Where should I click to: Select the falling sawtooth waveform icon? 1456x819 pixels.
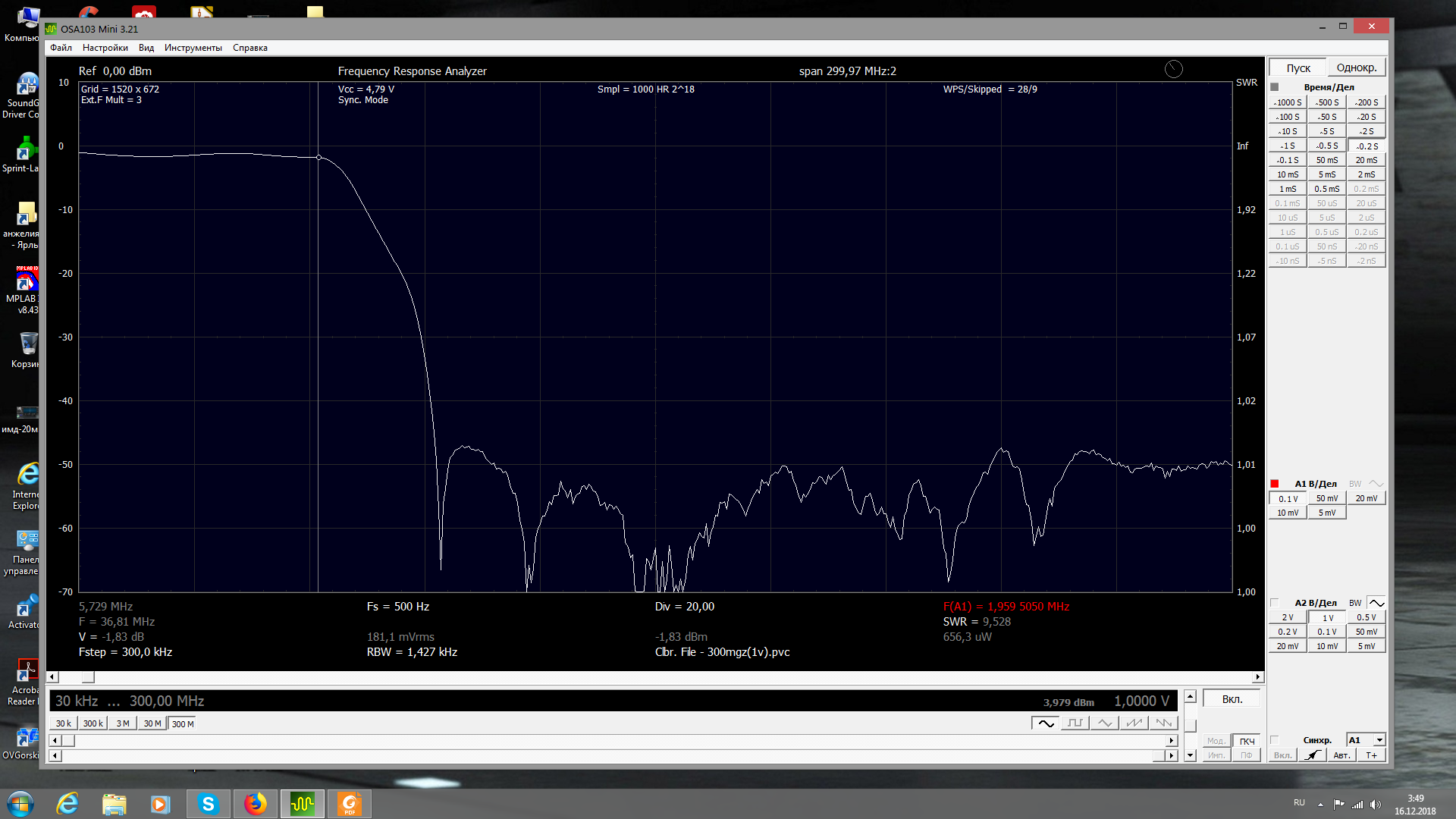pyautogui.click(x=1164, y=723)
